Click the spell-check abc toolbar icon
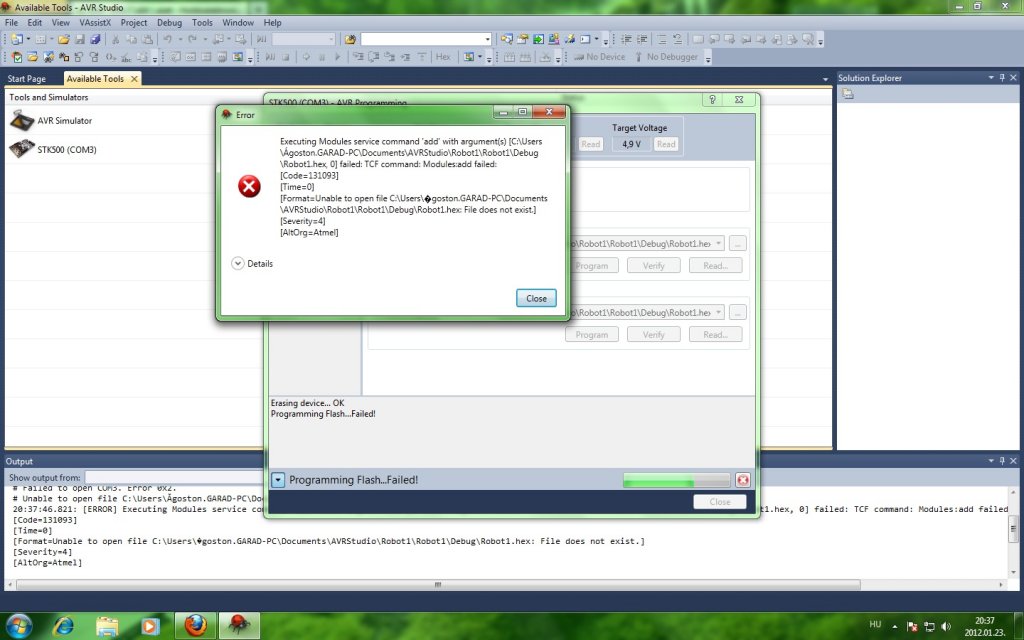Screen dimensions: 1024x640 126,57
